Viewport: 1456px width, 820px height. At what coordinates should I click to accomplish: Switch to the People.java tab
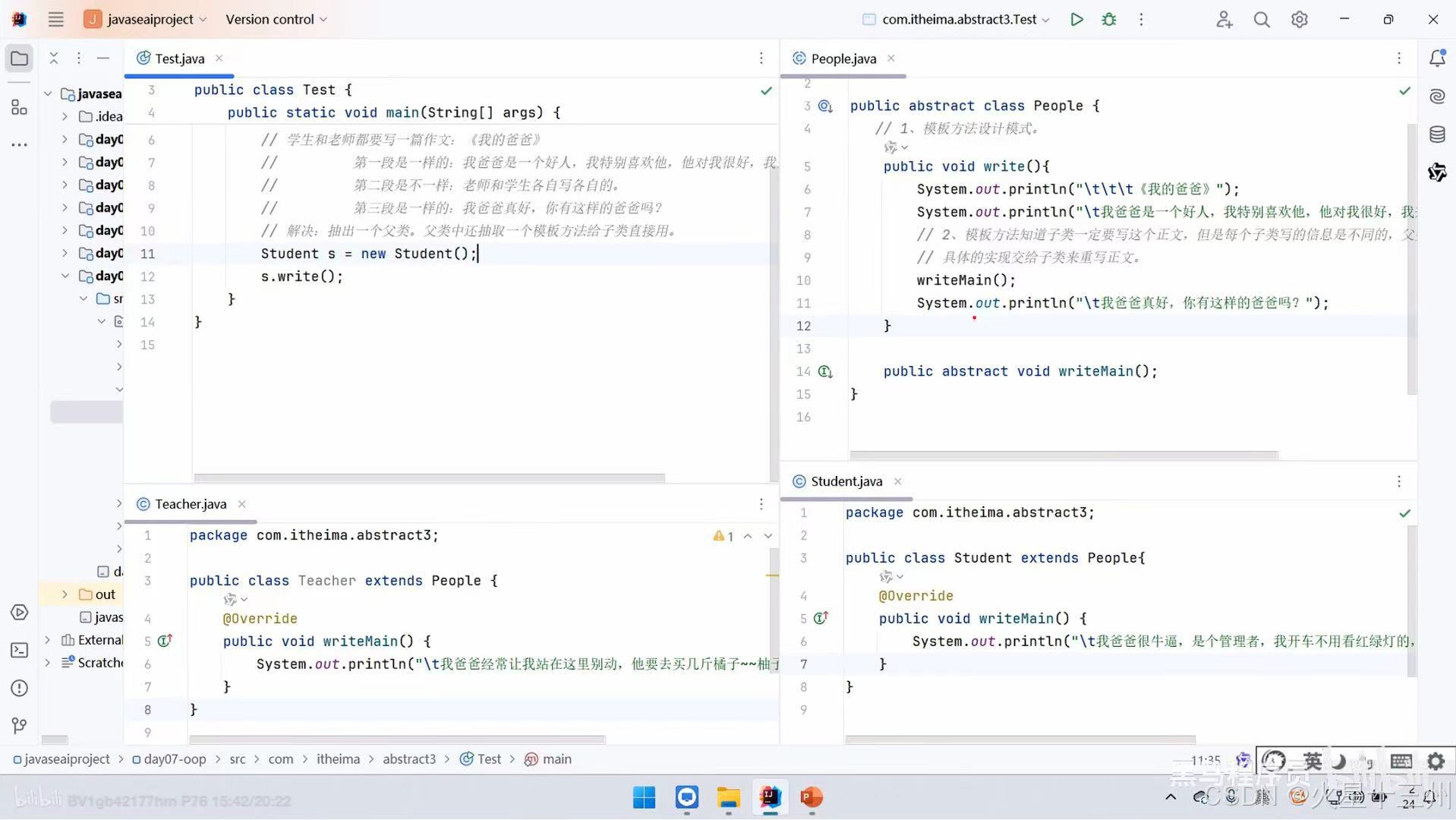pyautogui.click(x=843, y=58)
